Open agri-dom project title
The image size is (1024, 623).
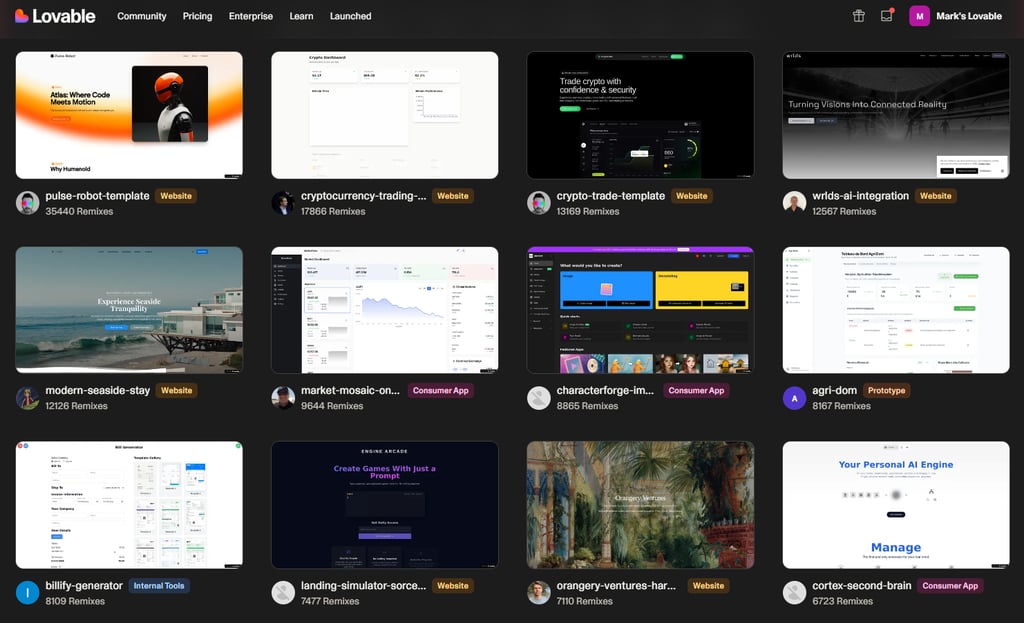[834, 390]
